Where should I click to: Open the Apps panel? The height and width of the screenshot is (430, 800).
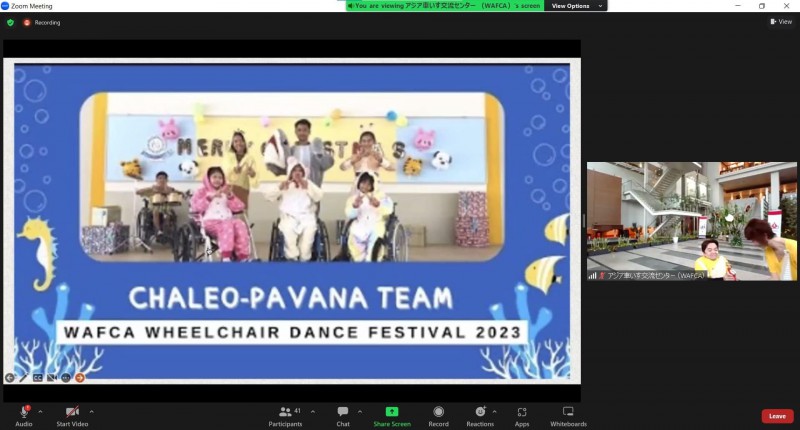[522, 416]
